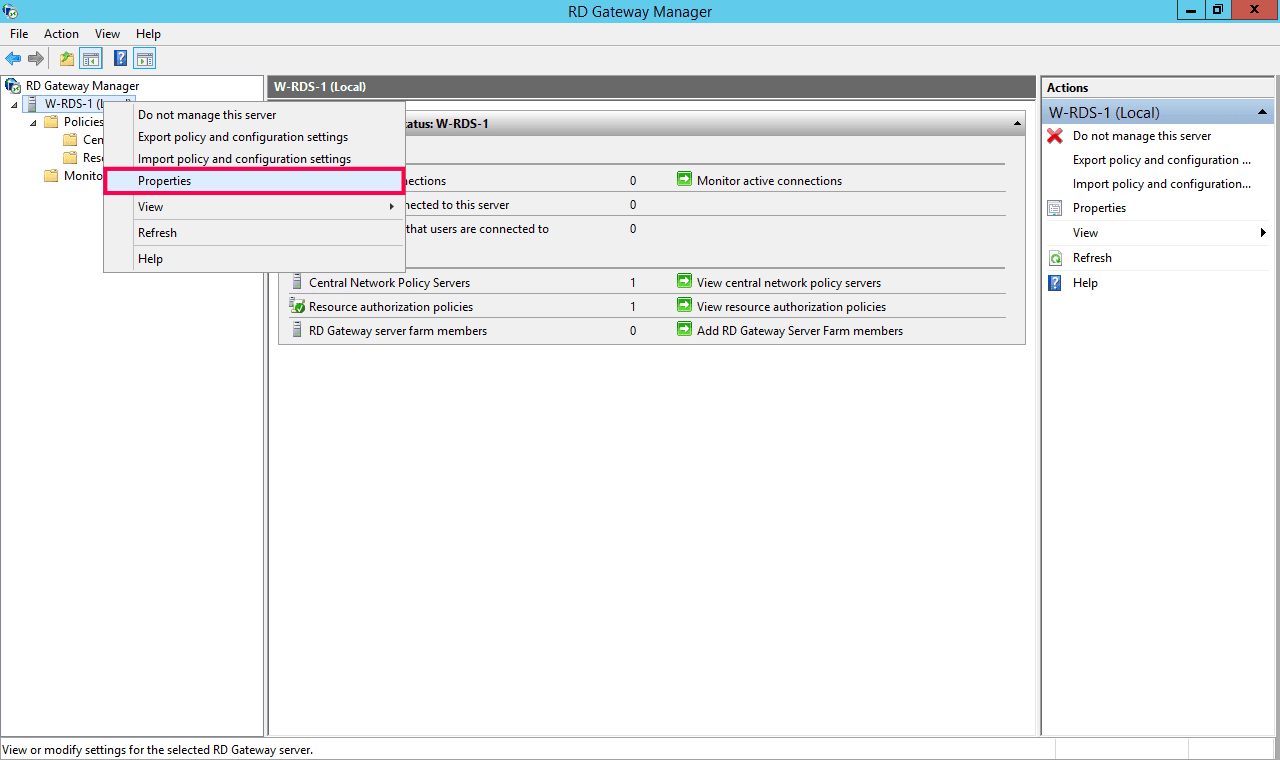This screenshot has width=1280, height=760.
Task: Click the Properties icon in the Actions pane
Action: [x=1055, y=208]
